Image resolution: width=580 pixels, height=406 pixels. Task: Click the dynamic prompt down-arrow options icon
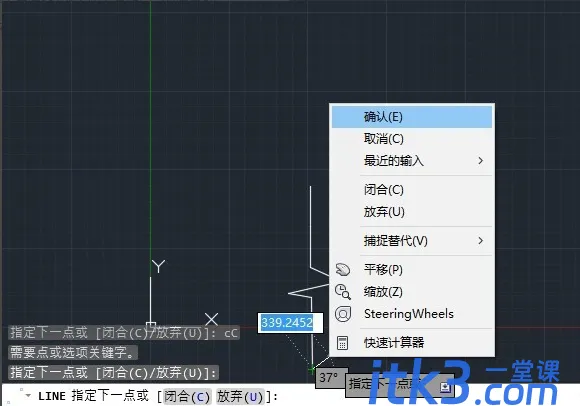click(x=445, y=387)
